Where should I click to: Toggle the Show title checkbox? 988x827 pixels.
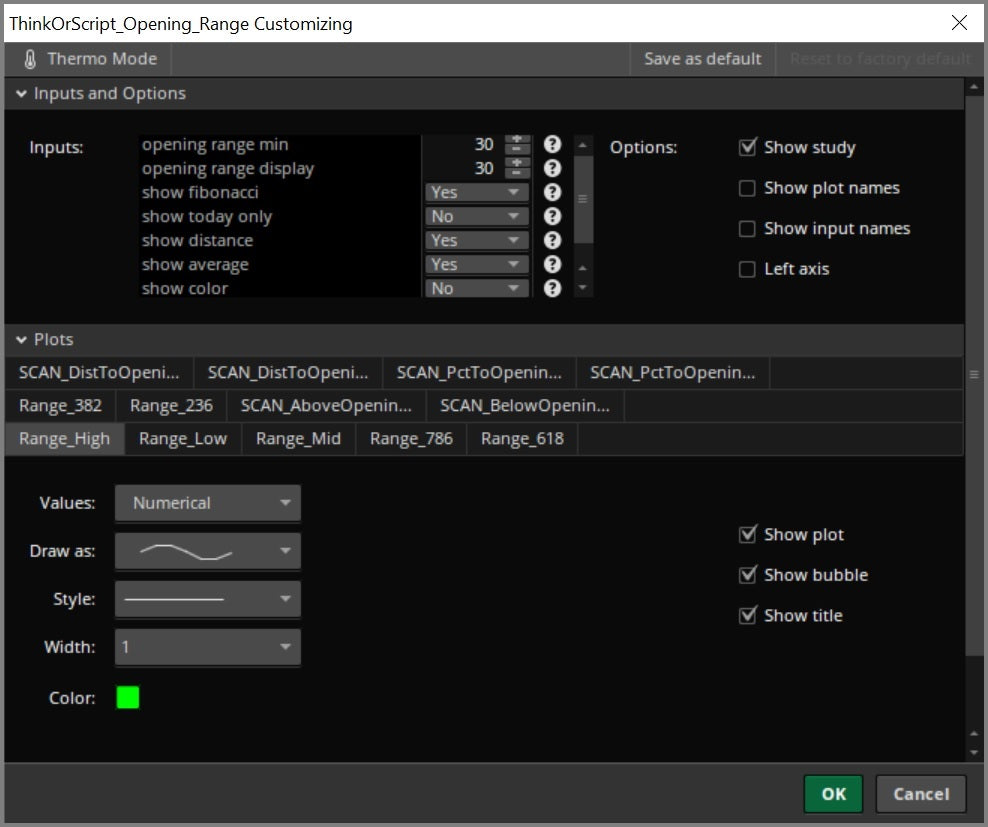[747, 615]
